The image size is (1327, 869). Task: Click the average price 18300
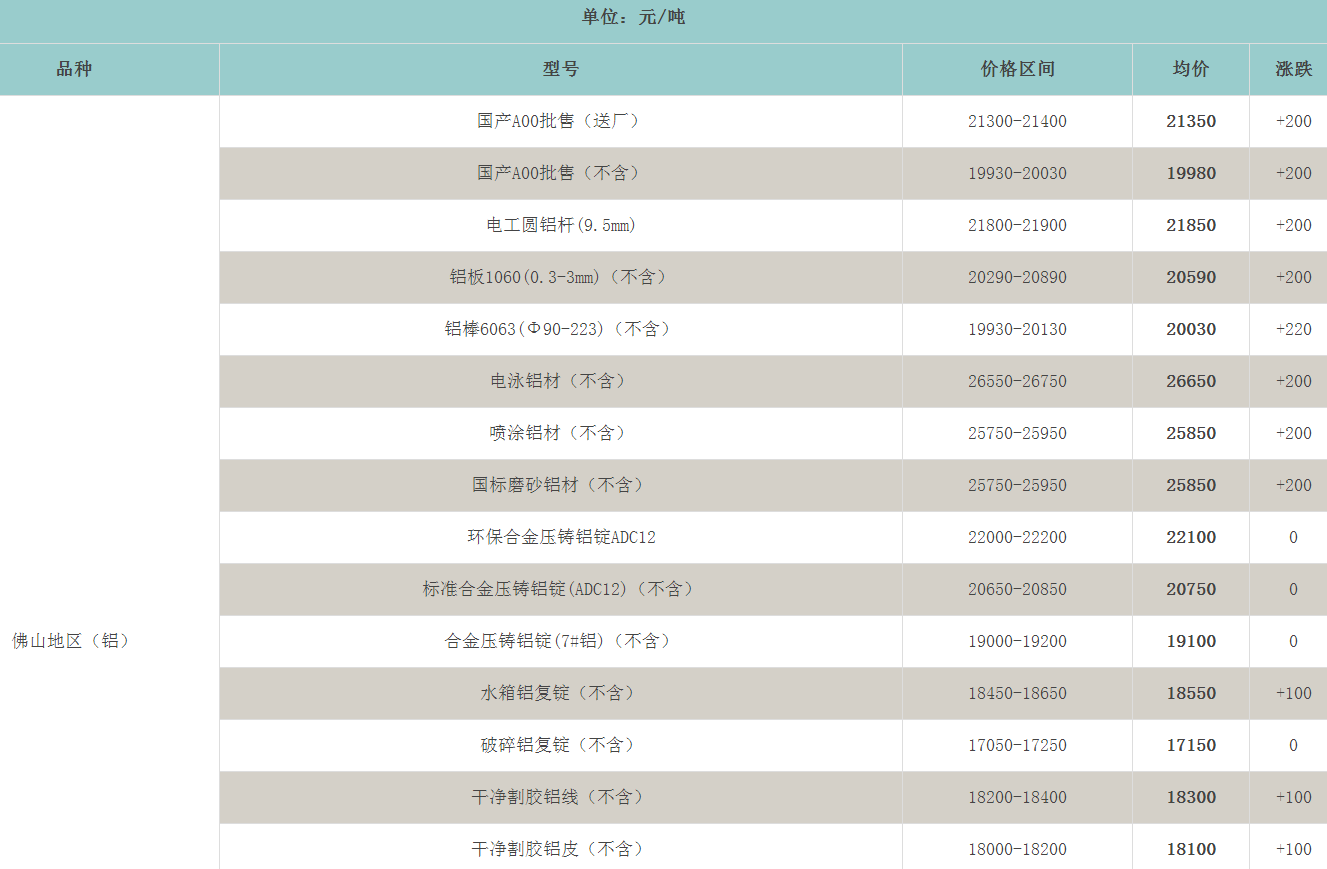click(1191, 797)
